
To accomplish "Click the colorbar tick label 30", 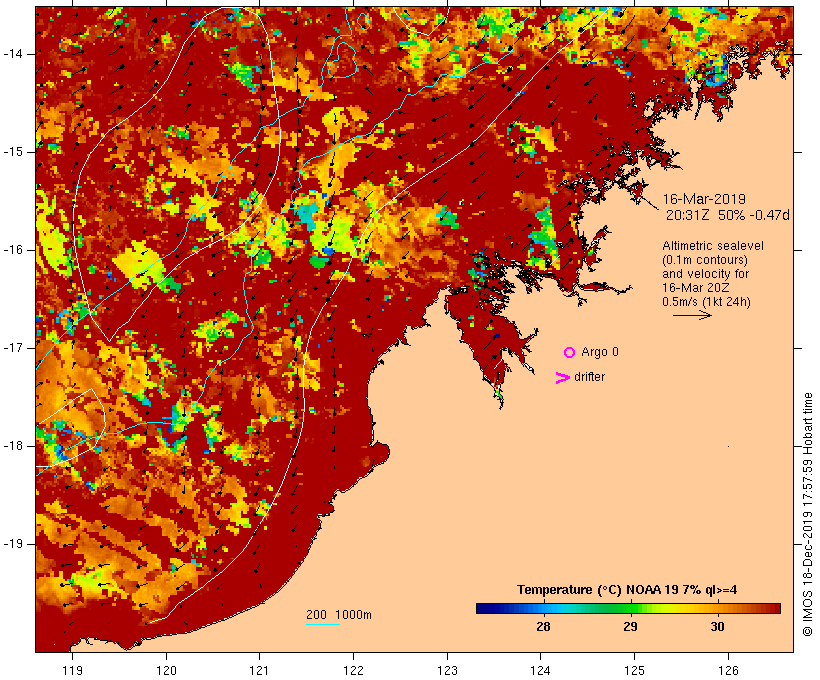I will tap(717, 626).
